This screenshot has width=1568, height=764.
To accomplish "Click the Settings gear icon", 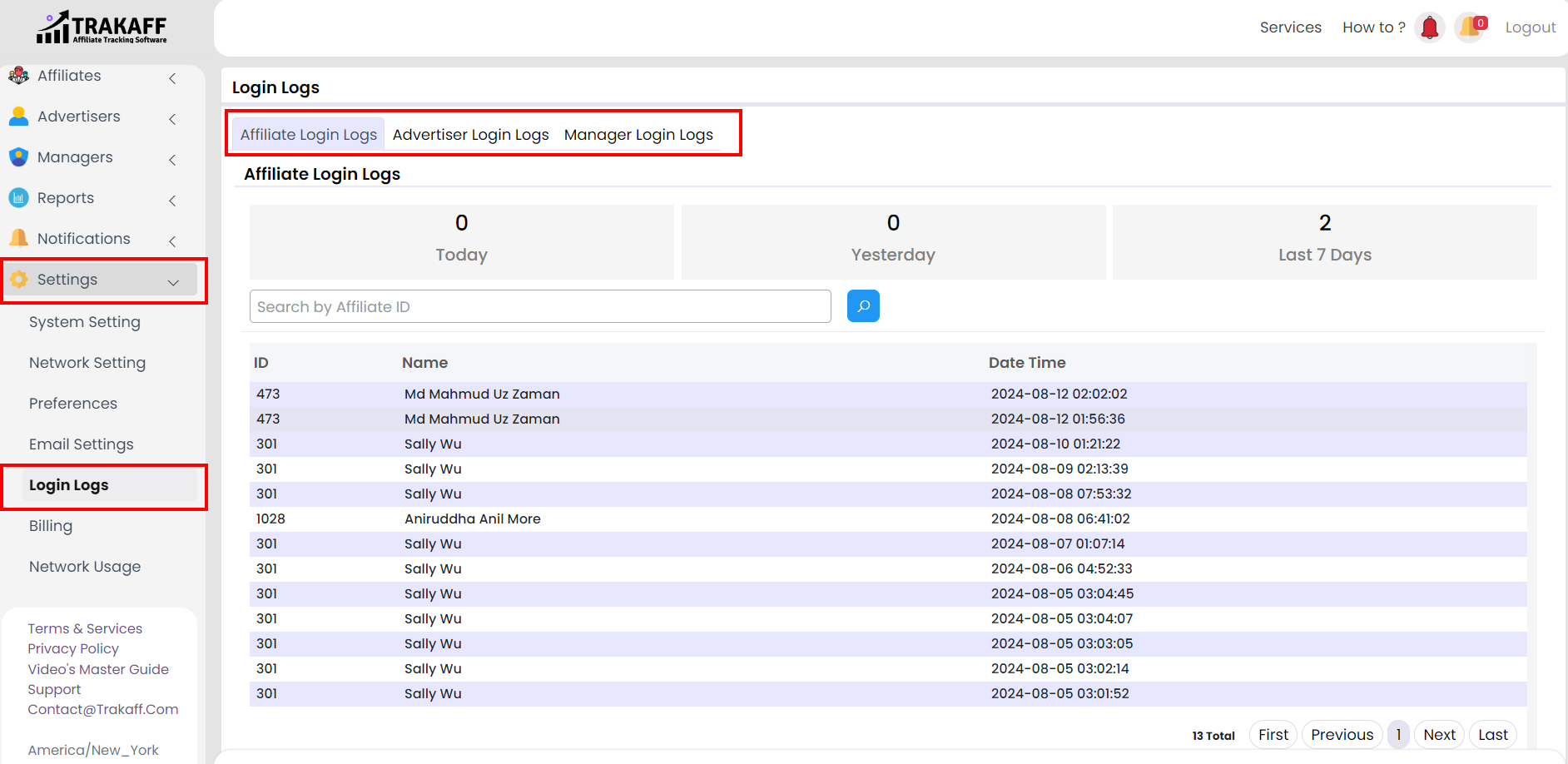I will (x=18, y=280).
